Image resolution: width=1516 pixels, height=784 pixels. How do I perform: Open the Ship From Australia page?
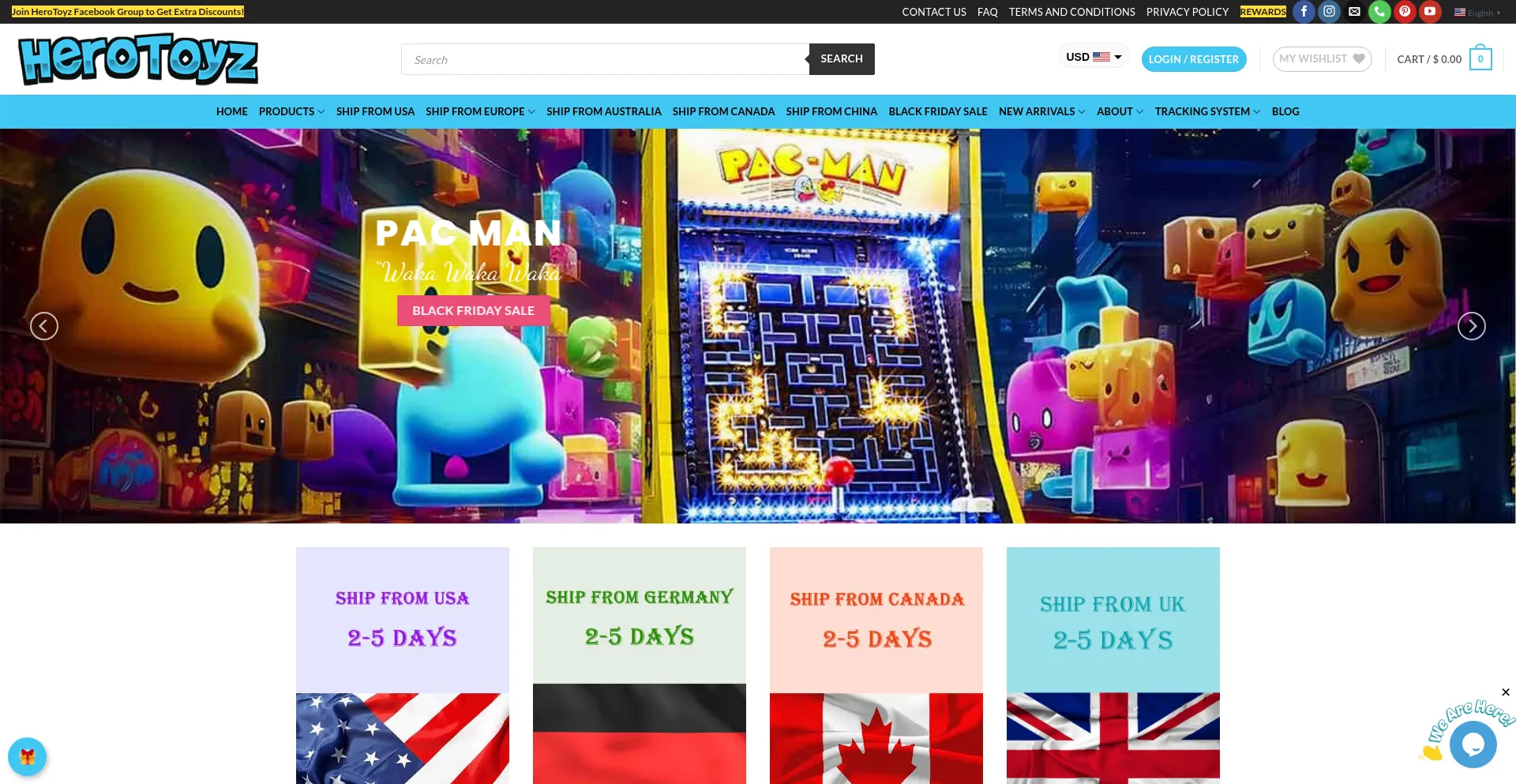point(604,111)
